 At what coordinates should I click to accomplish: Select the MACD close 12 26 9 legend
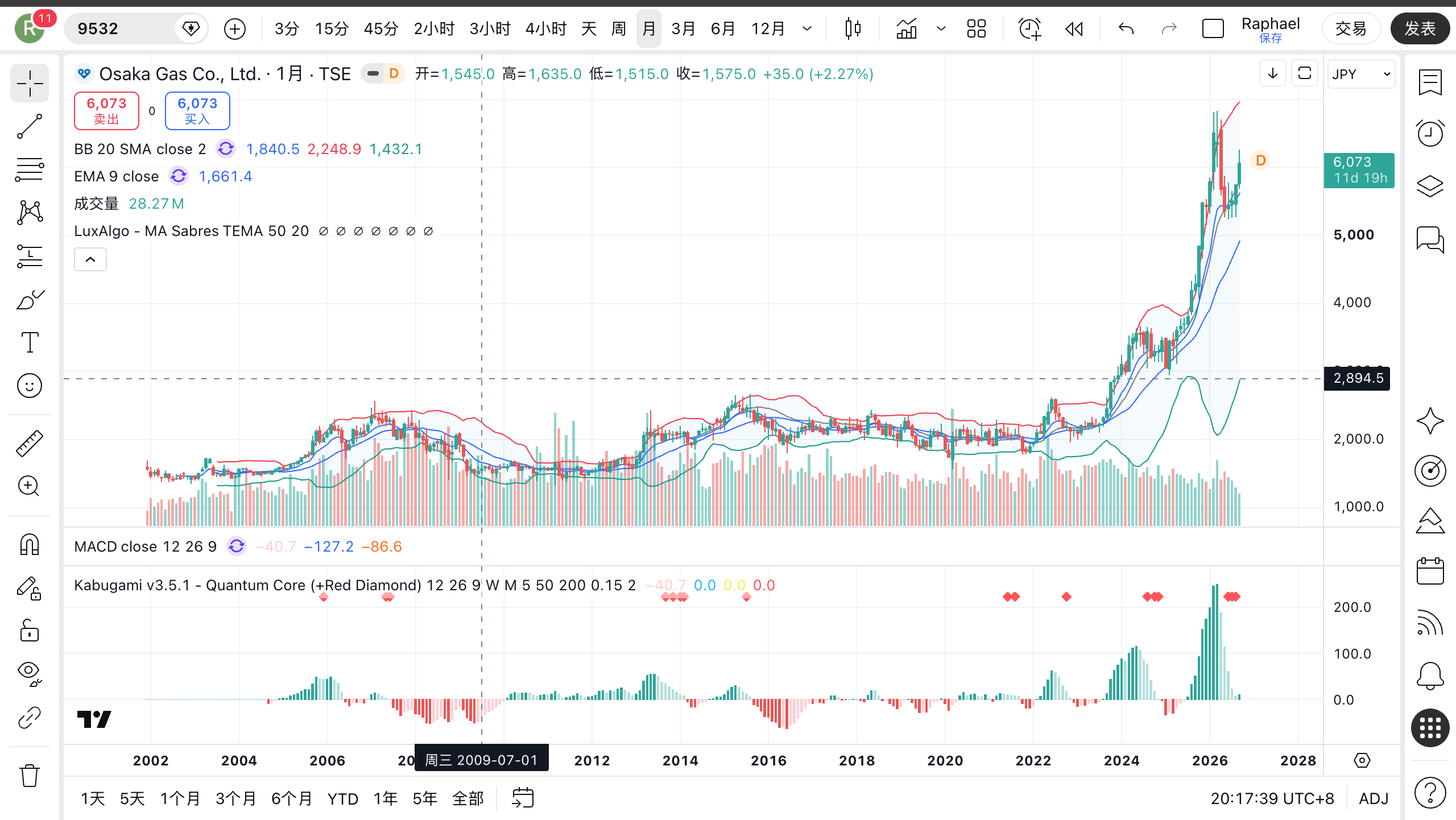pos(145,546)
